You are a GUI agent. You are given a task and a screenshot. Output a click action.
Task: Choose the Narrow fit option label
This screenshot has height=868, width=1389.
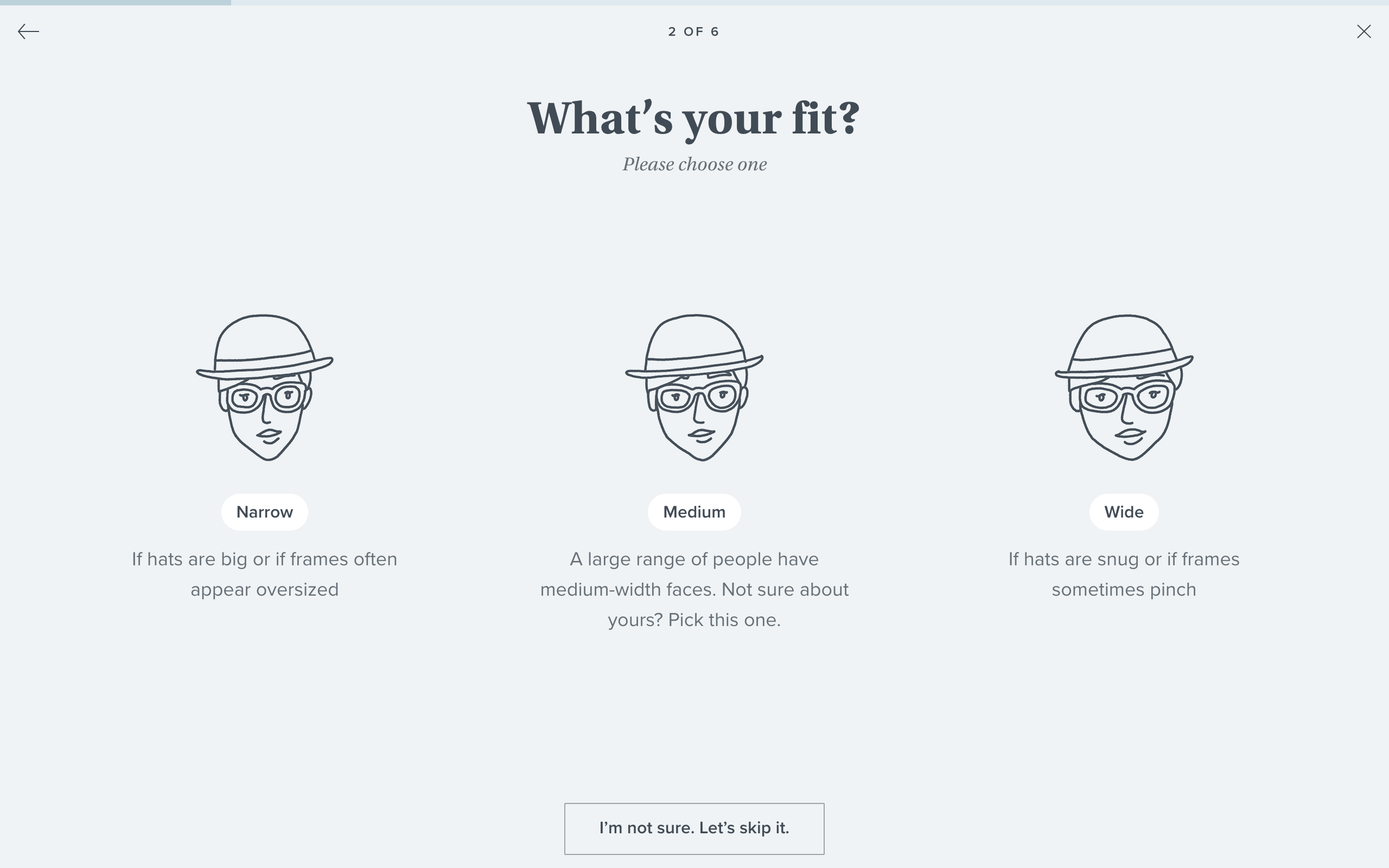(265, 512)
